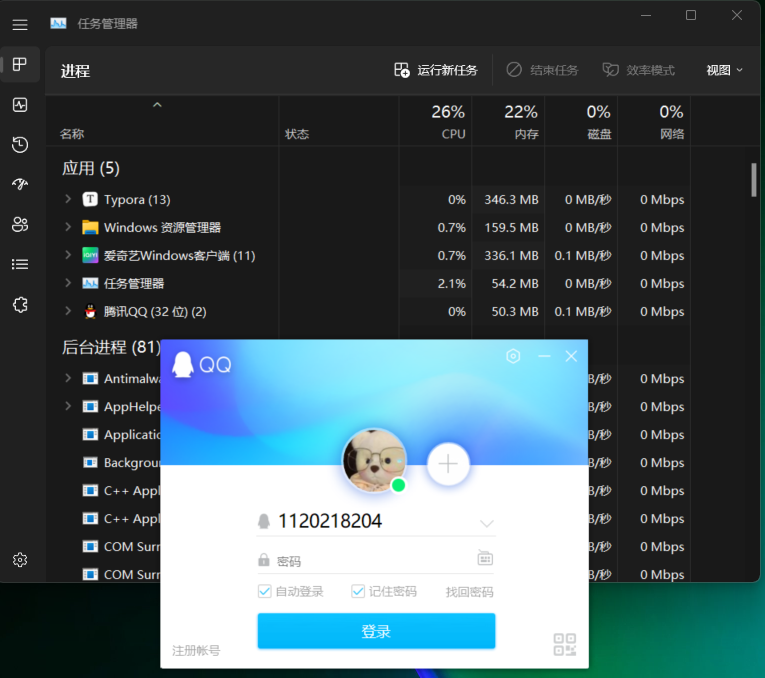Select 后台进程 (81) group heading
This screenshot has height=678, width=765.
(x=111, y=347)
